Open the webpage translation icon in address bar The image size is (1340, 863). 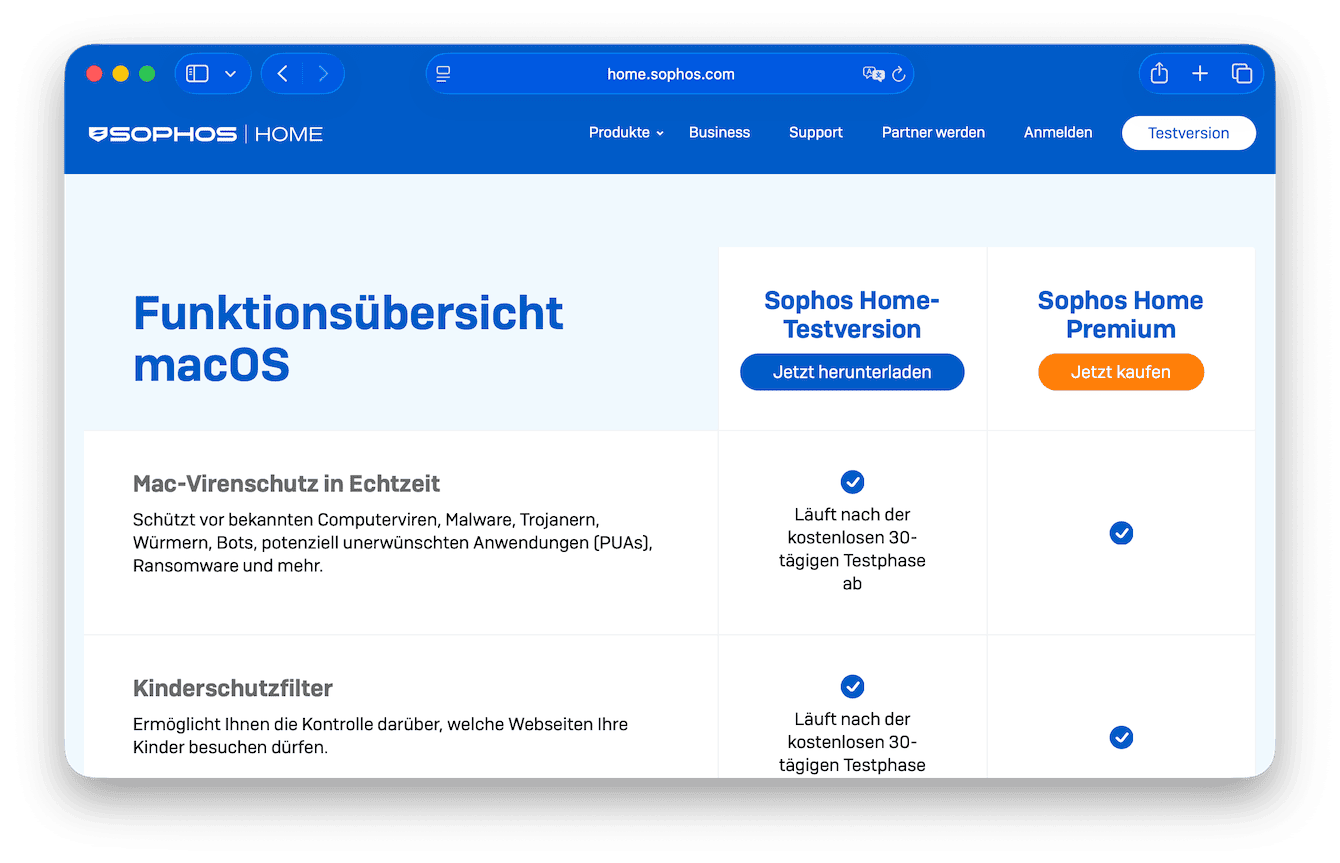pyautogui.click(x=873, y=73)
